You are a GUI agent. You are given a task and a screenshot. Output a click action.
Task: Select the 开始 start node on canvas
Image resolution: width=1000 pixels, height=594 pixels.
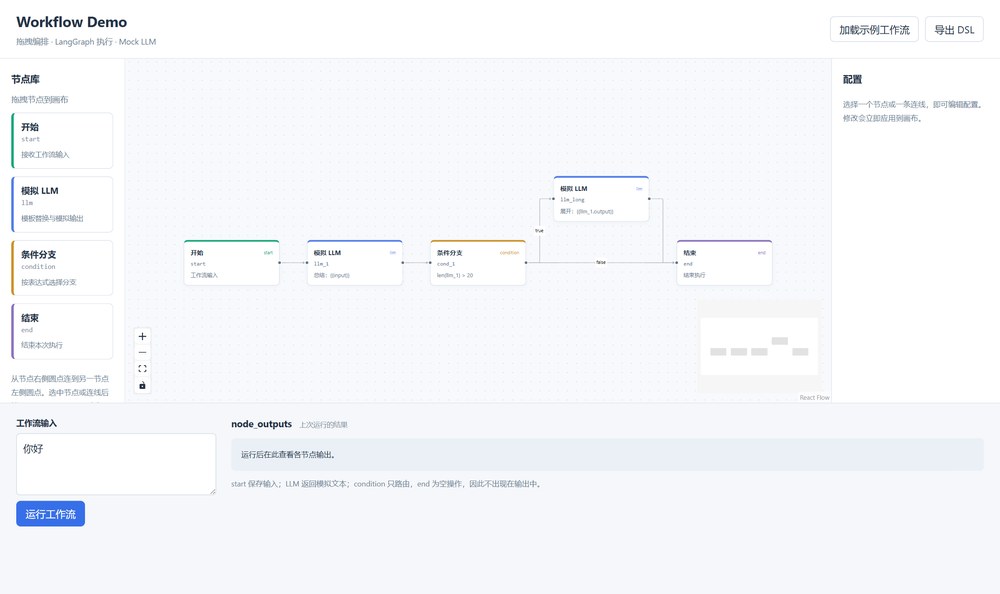pos(232,263)
